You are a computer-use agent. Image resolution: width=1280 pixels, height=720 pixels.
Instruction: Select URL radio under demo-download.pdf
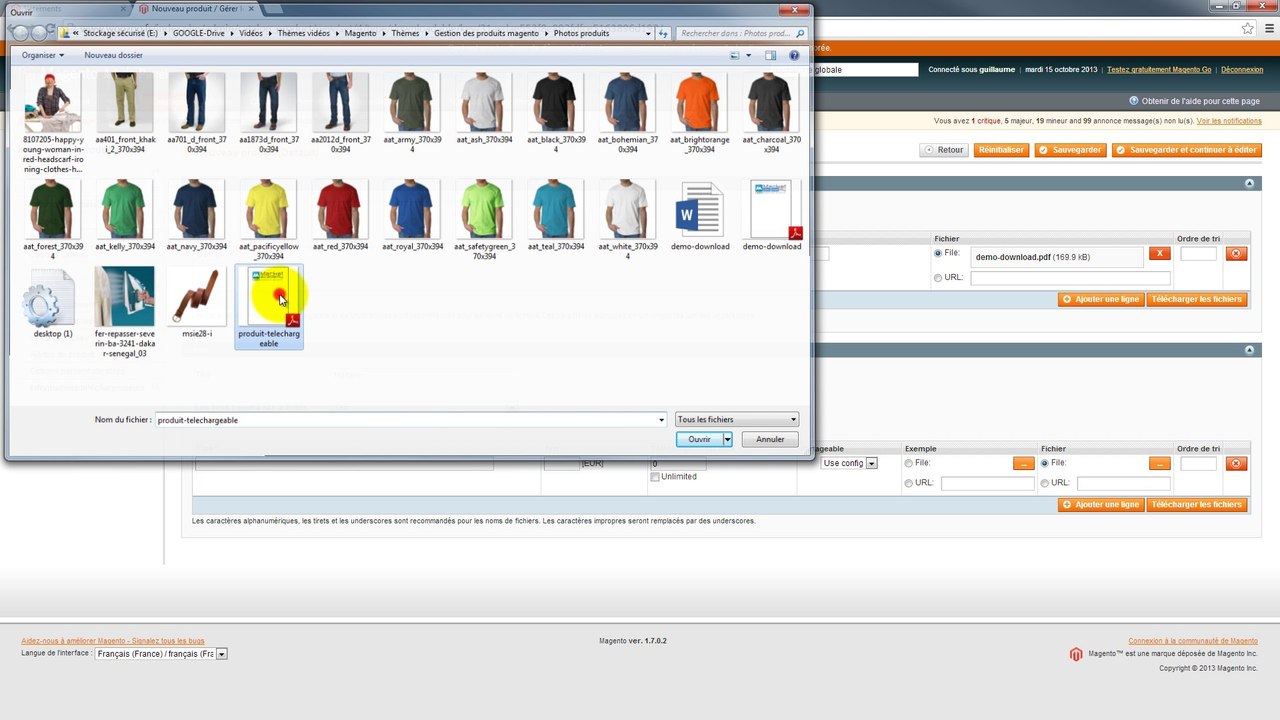pos(938,278)
